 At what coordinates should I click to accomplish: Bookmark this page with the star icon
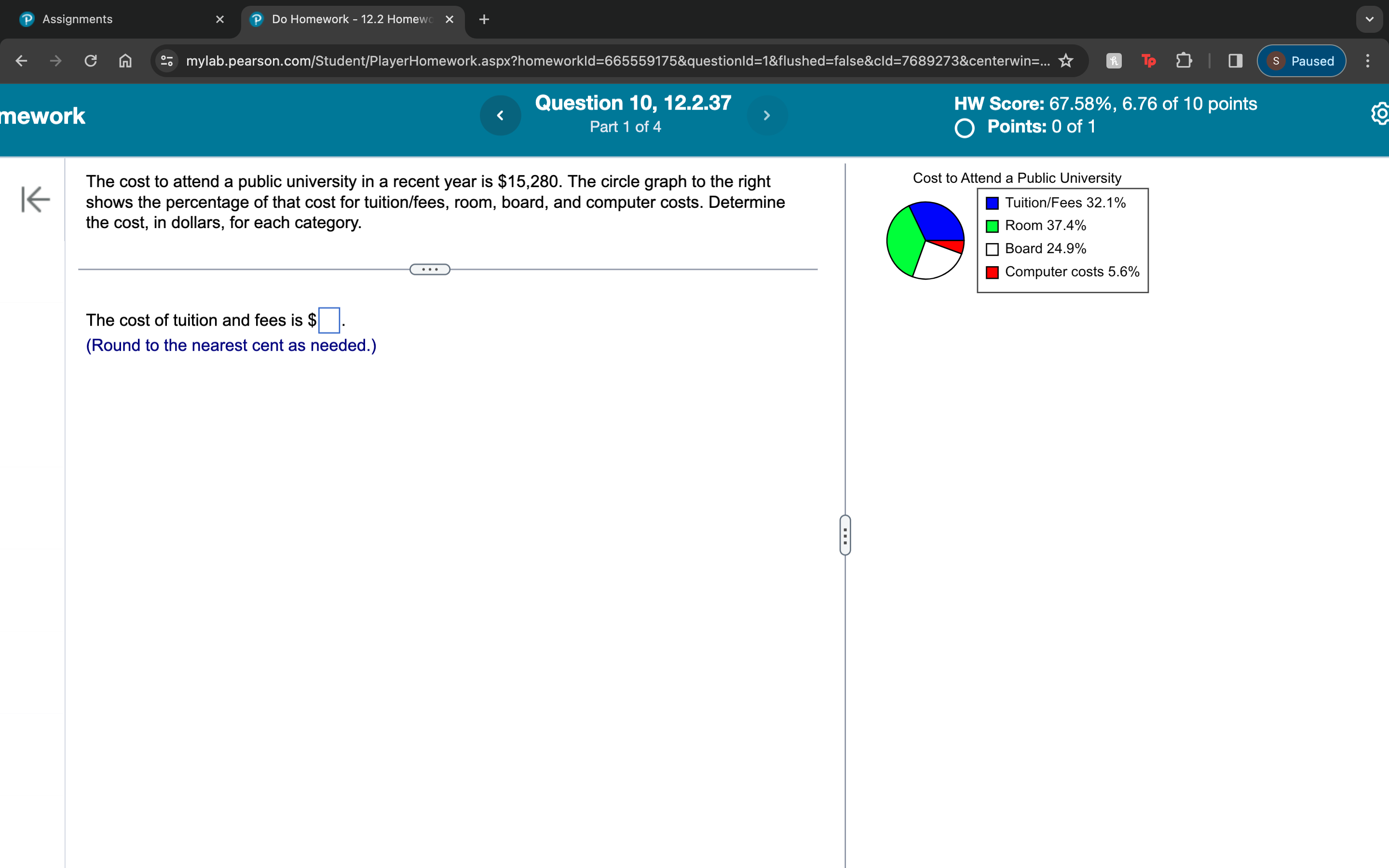1065,61
